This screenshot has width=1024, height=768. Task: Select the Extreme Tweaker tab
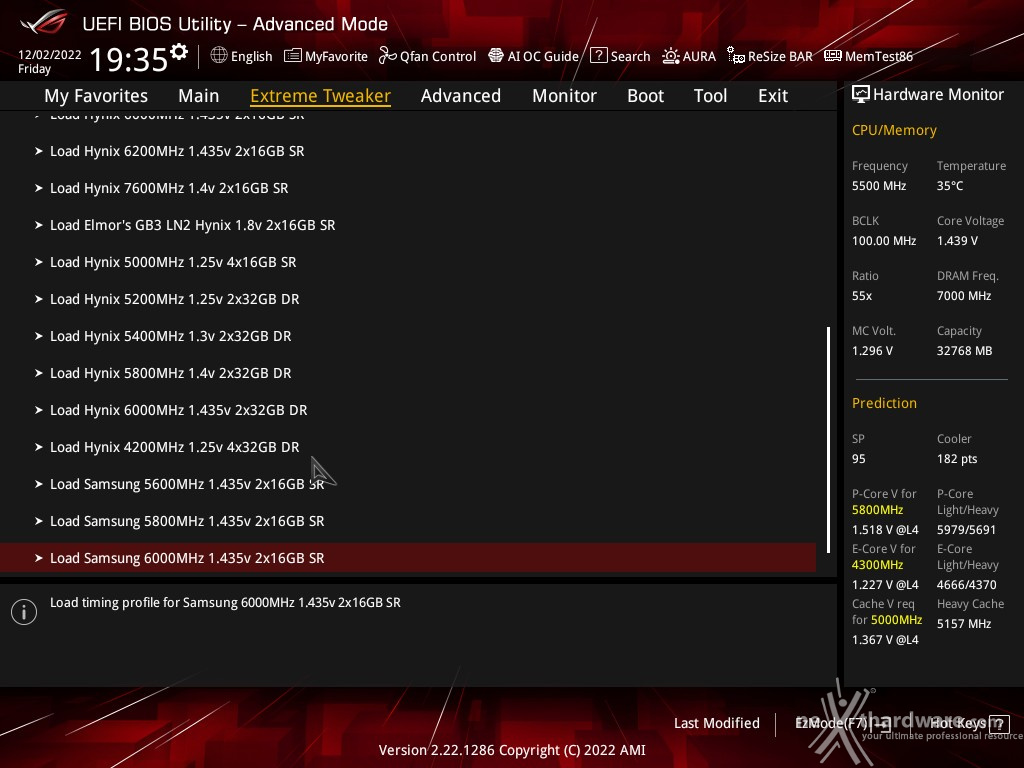(x=321, y=96)
